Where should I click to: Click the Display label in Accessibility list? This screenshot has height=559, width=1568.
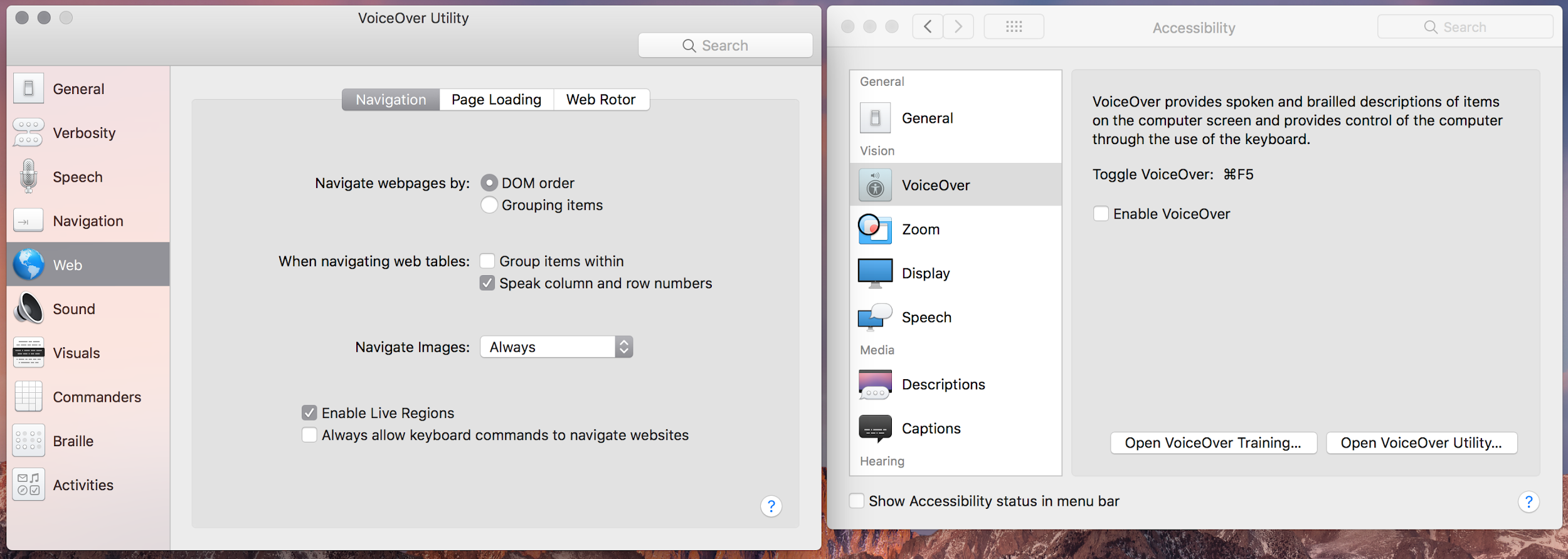[926, 273]
